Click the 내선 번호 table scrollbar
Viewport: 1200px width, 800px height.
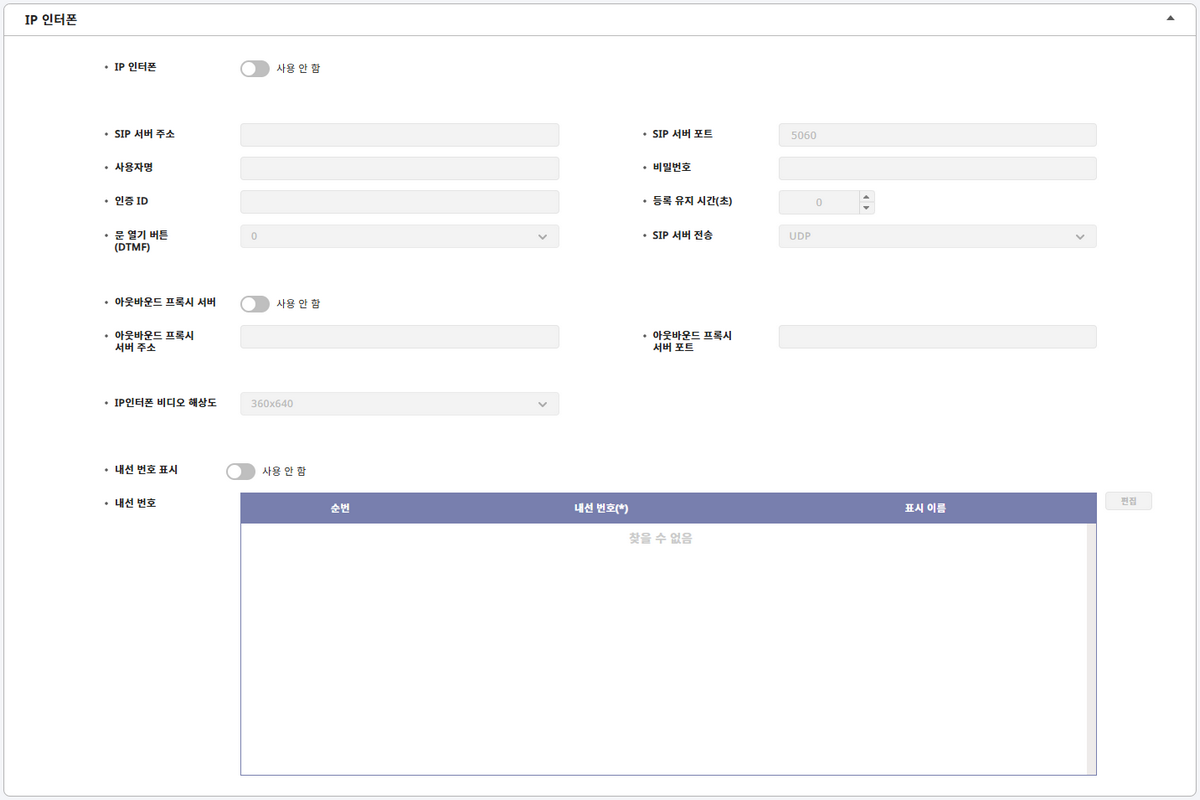coord(1091,648)
